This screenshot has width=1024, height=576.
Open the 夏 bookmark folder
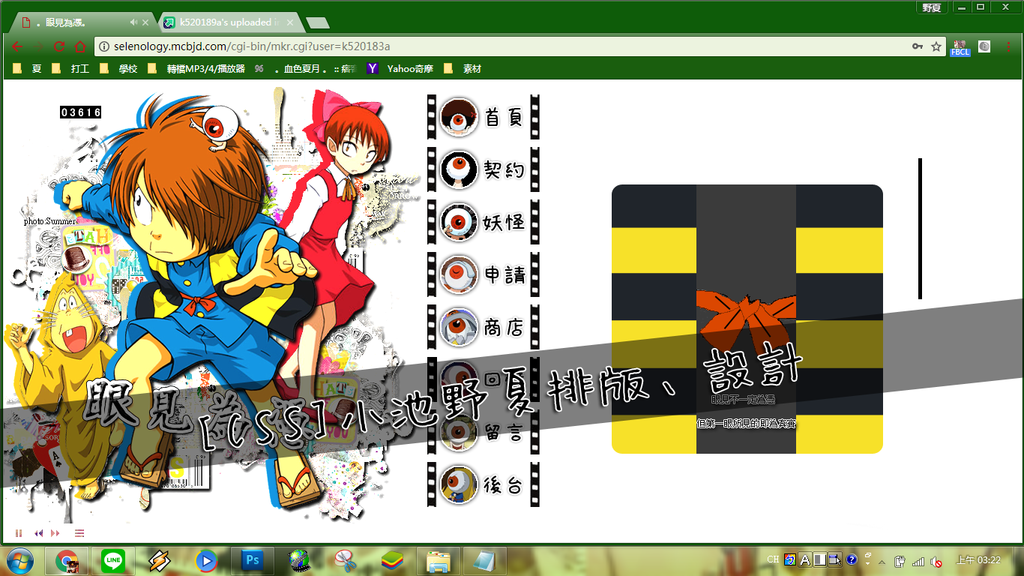tap(27, 69)
